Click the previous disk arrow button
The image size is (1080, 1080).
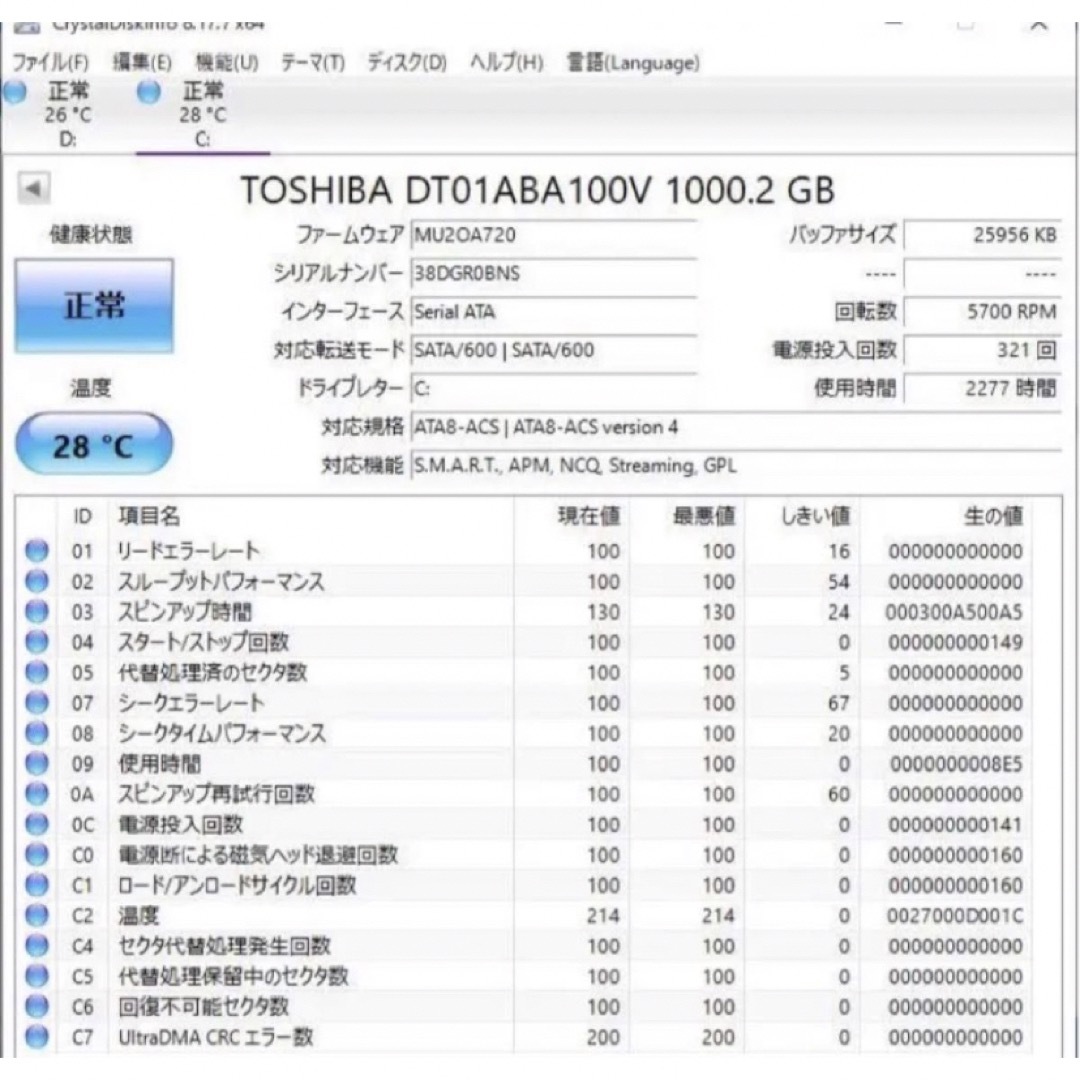[34, 188]
